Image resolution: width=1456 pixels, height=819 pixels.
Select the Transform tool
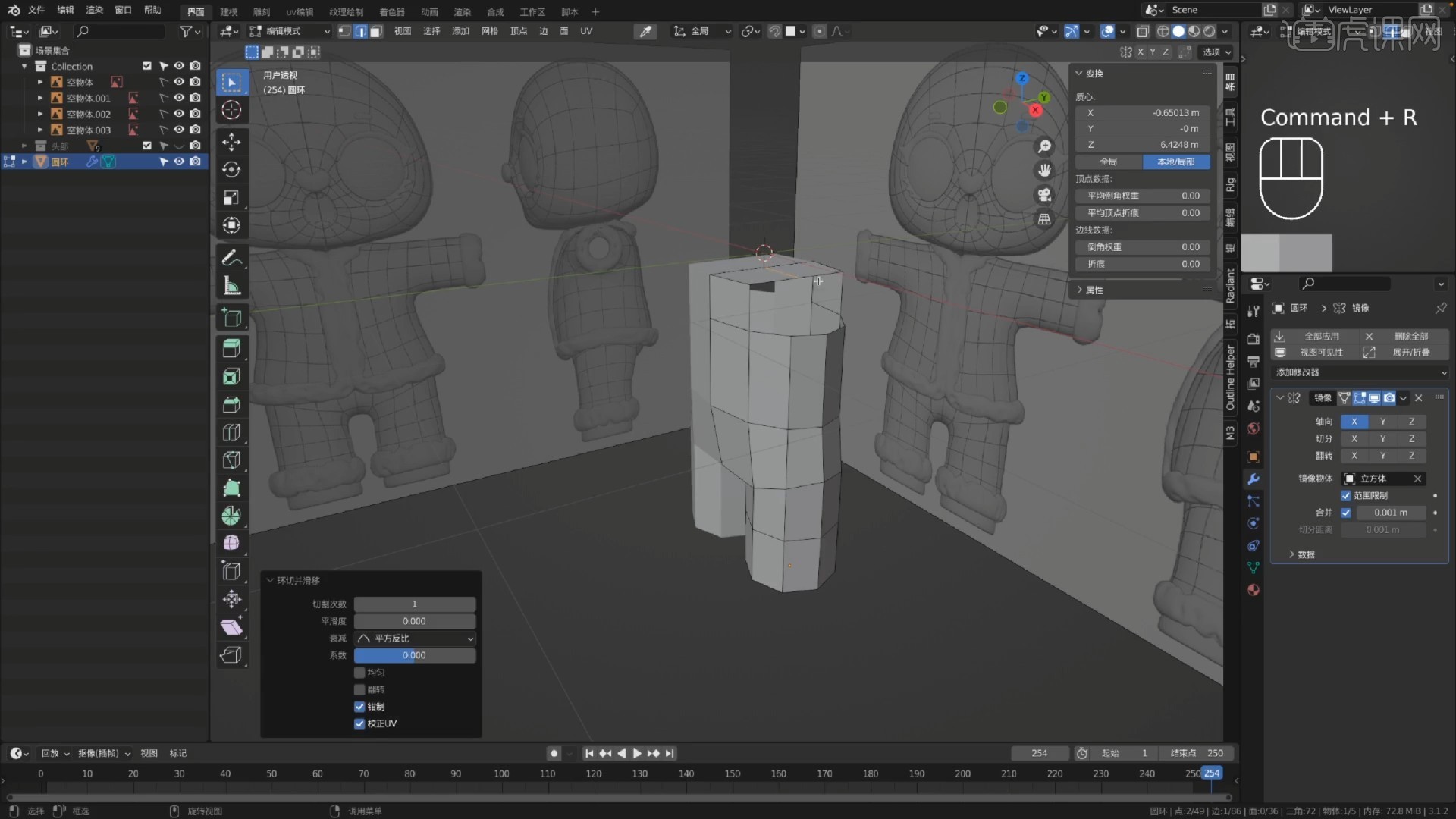[x=231, y=225]
